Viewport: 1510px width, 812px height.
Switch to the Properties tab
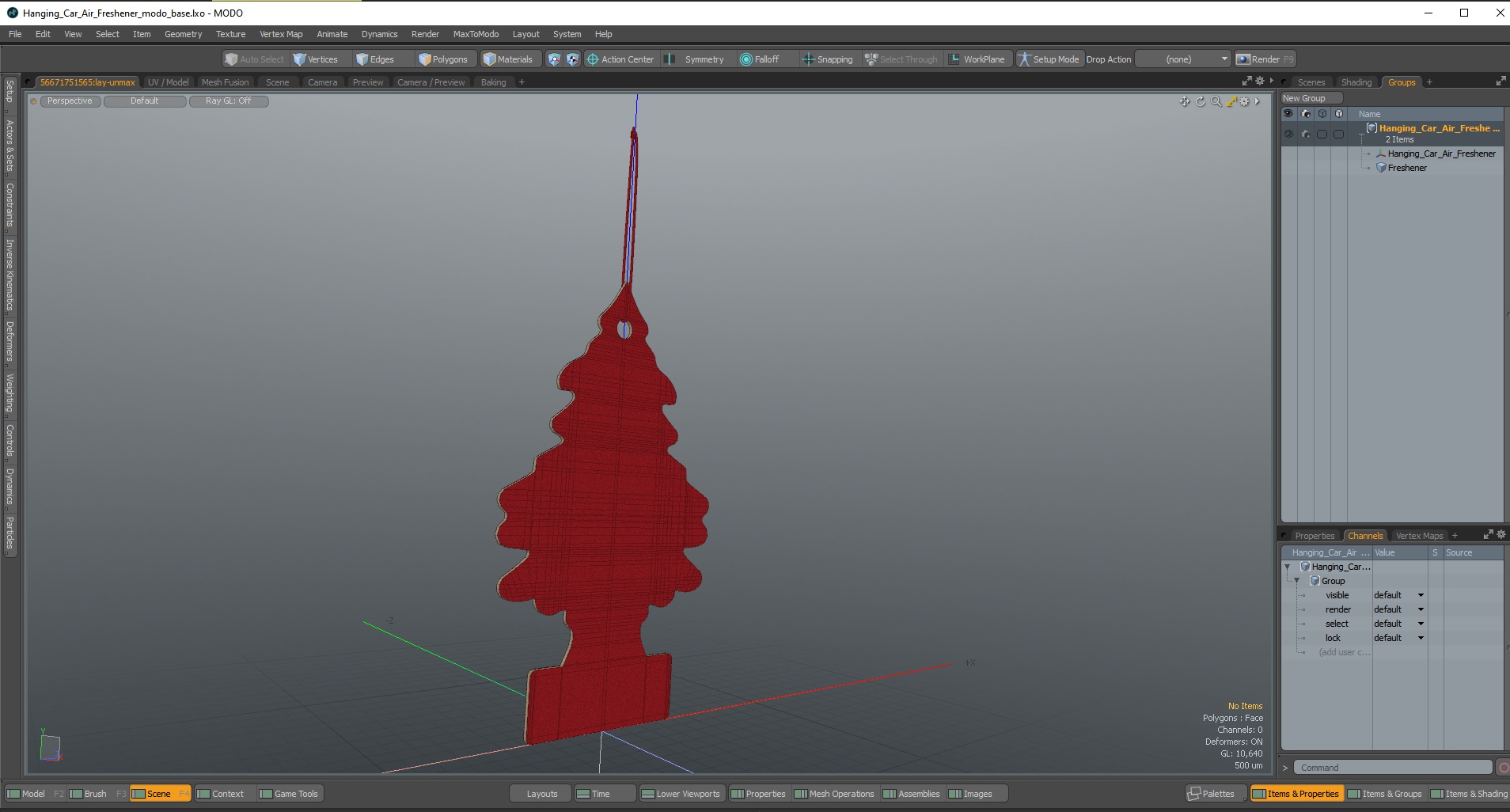click(x=1315, y=536)
